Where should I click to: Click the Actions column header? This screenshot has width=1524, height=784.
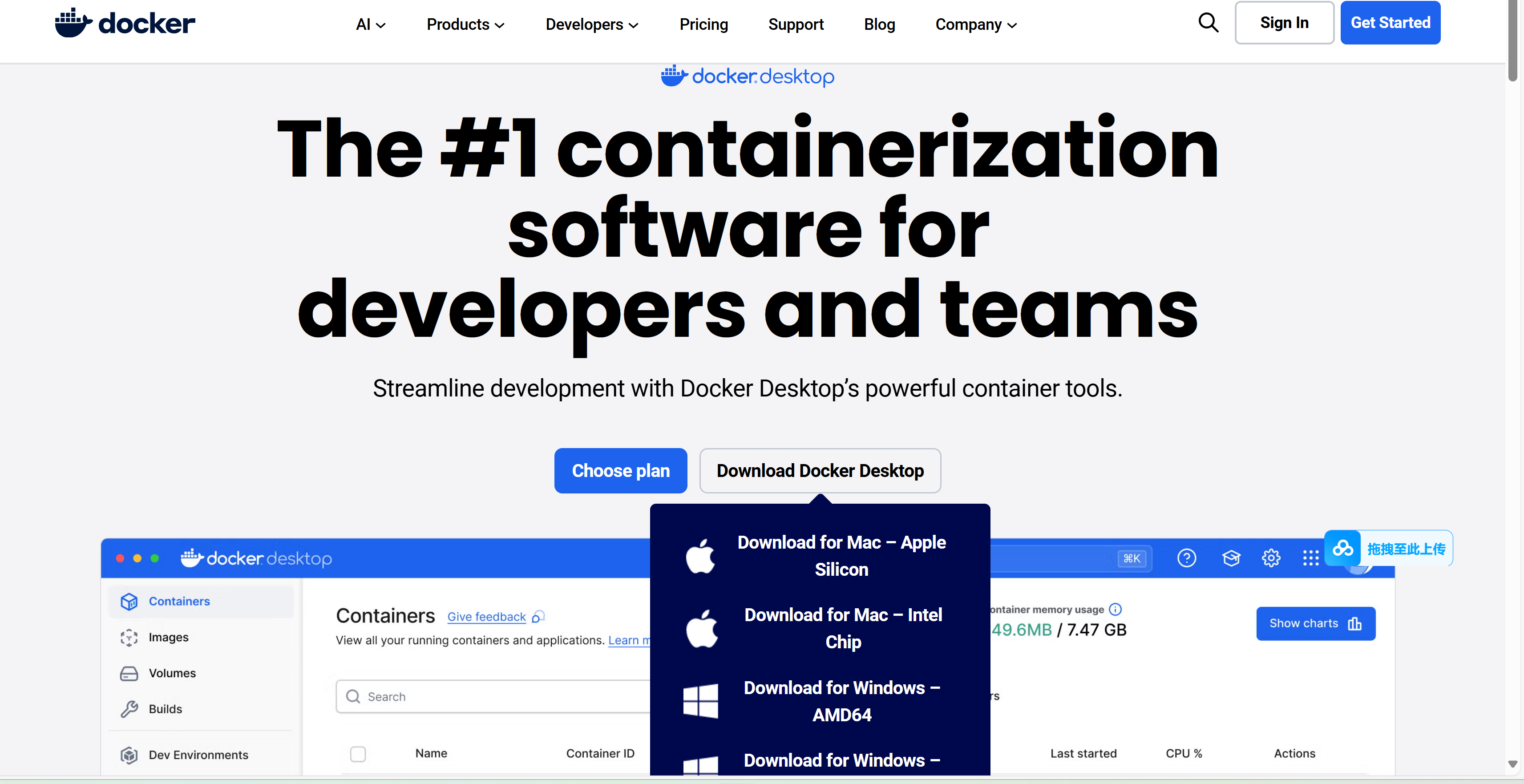1294,753
